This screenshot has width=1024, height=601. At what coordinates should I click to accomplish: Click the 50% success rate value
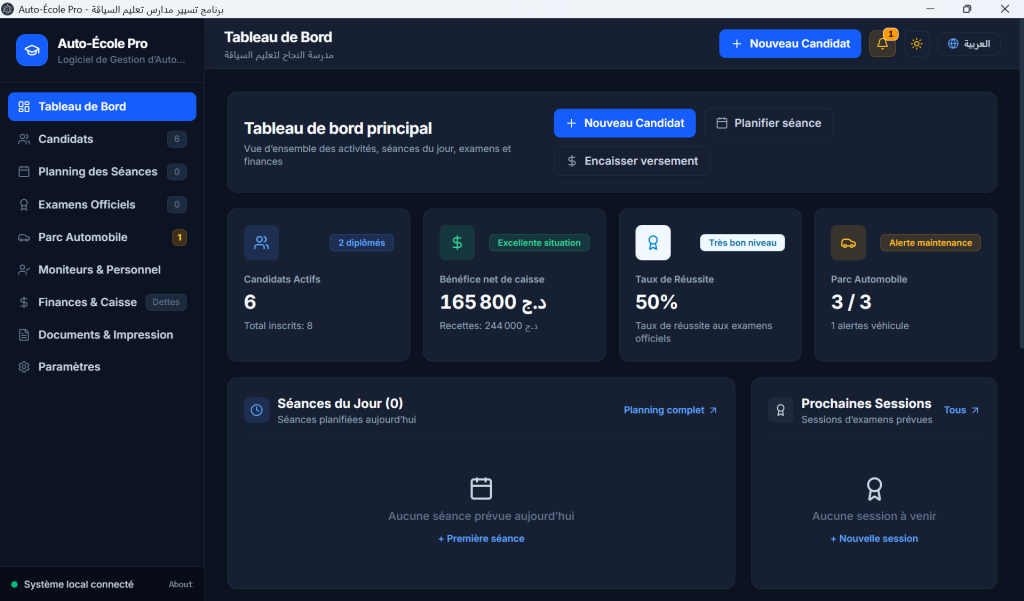(x=656, y=302)
